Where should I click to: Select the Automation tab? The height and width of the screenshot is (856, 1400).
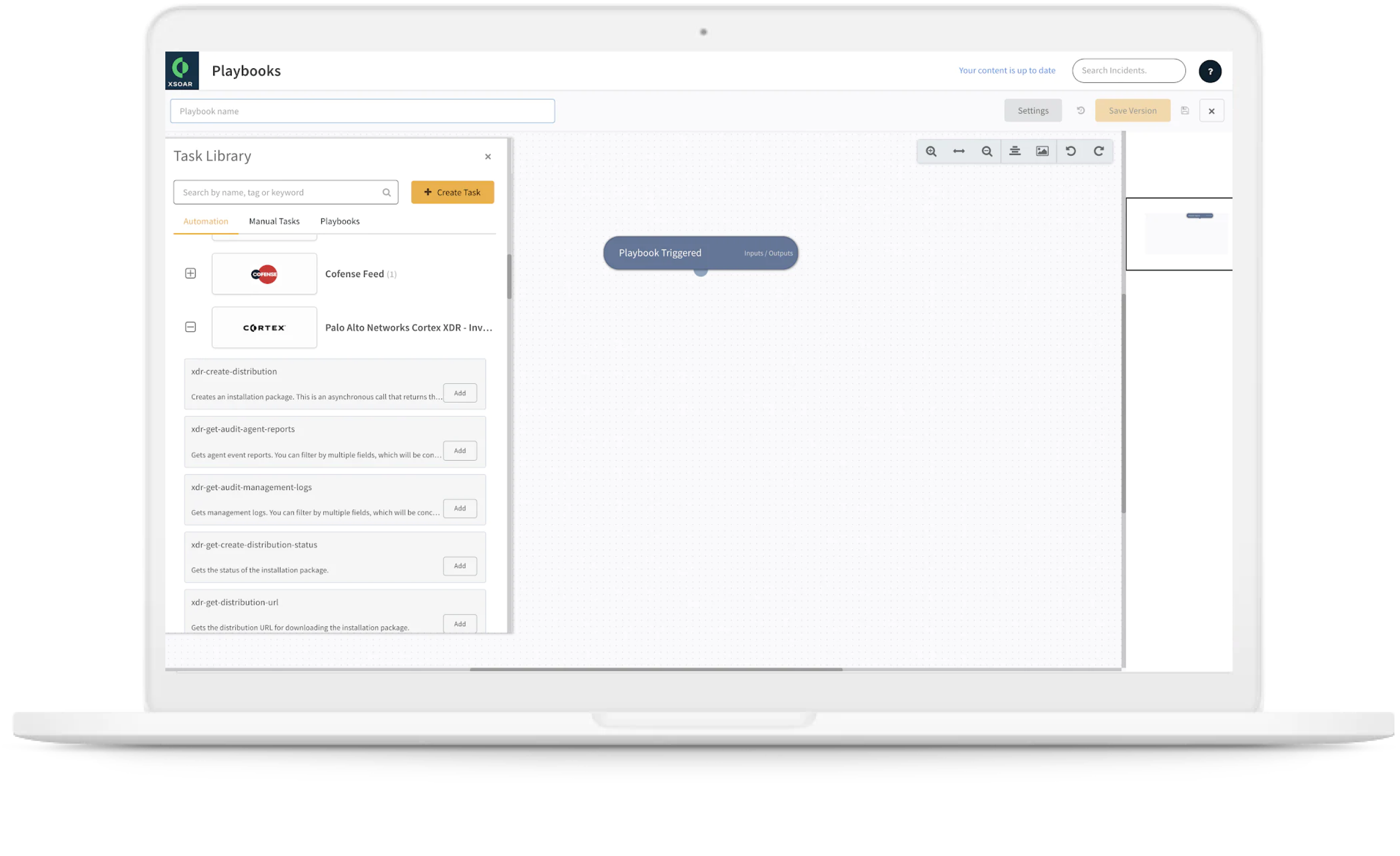point(205,221)
